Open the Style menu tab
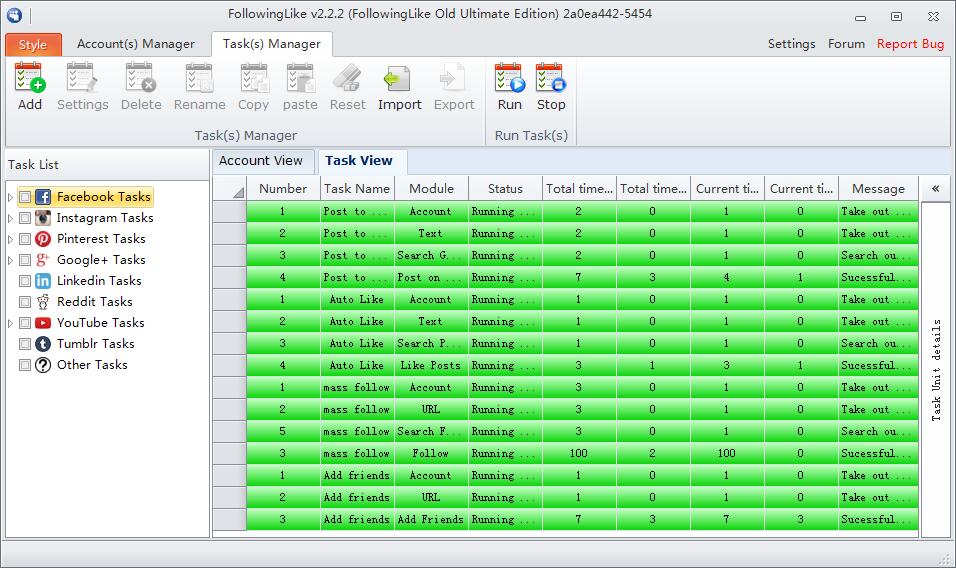The height and width of the screenshot is (568, 956). (33, 44)
